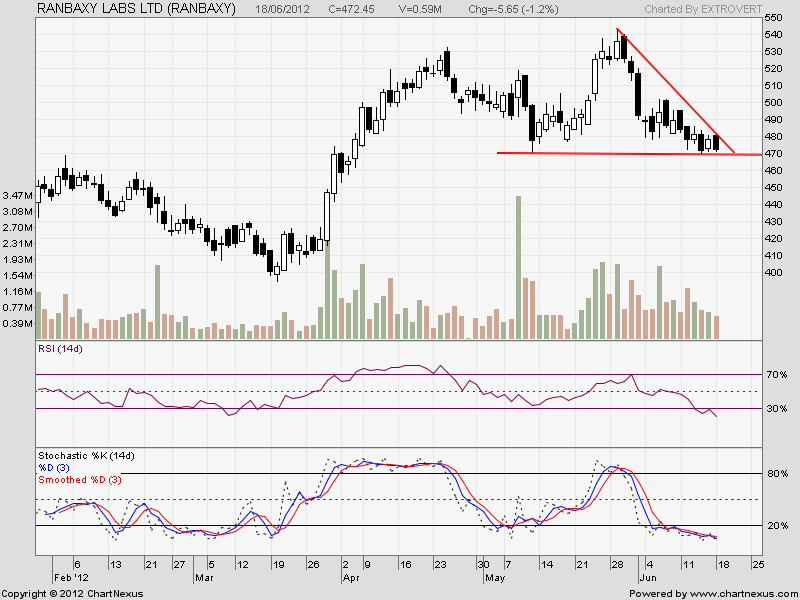The height and width of the screenshot is (600, 800).
Task: Click the Jun label on date axis
Action: tap(648, 578)
